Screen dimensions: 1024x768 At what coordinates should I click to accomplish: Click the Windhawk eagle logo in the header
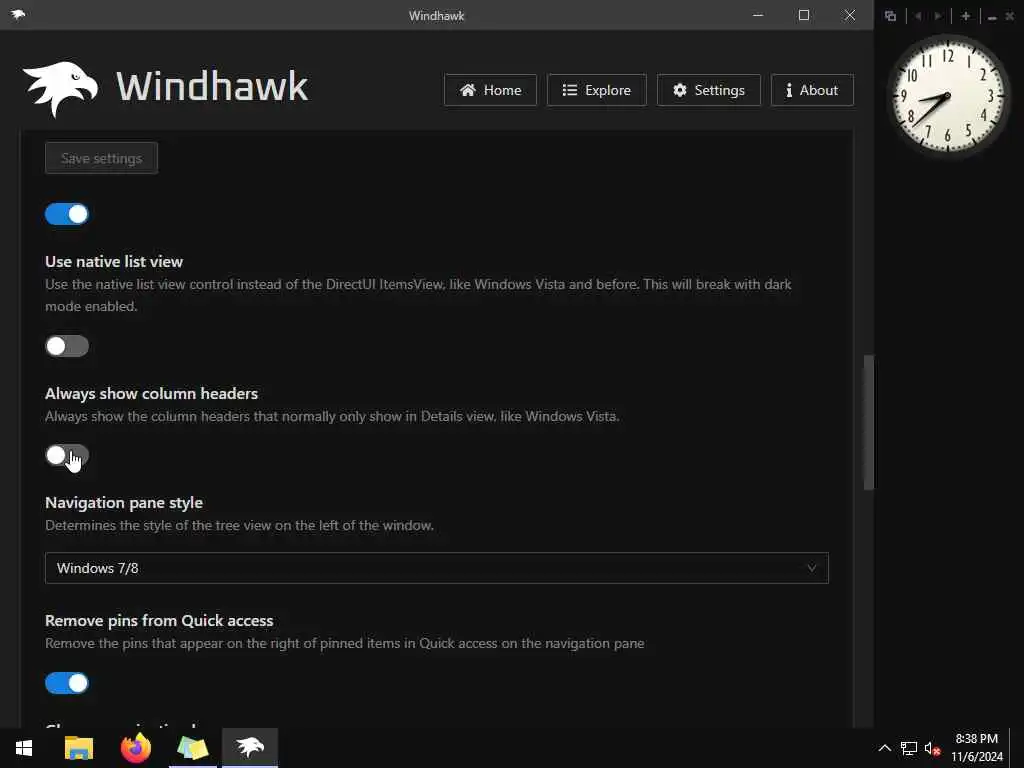60,89
